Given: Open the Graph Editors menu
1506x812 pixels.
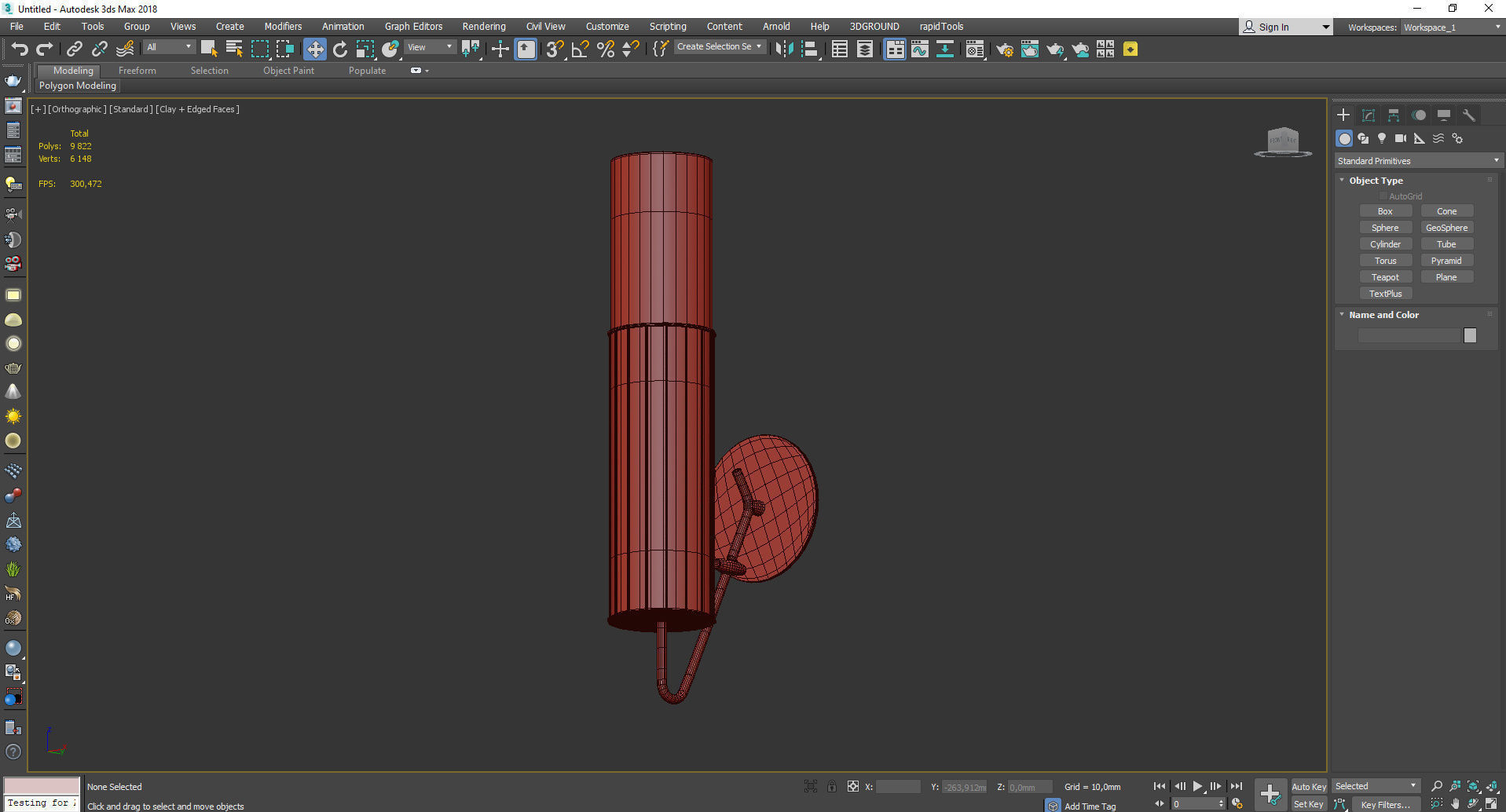Looking at the screenshot, I should 413,26.
